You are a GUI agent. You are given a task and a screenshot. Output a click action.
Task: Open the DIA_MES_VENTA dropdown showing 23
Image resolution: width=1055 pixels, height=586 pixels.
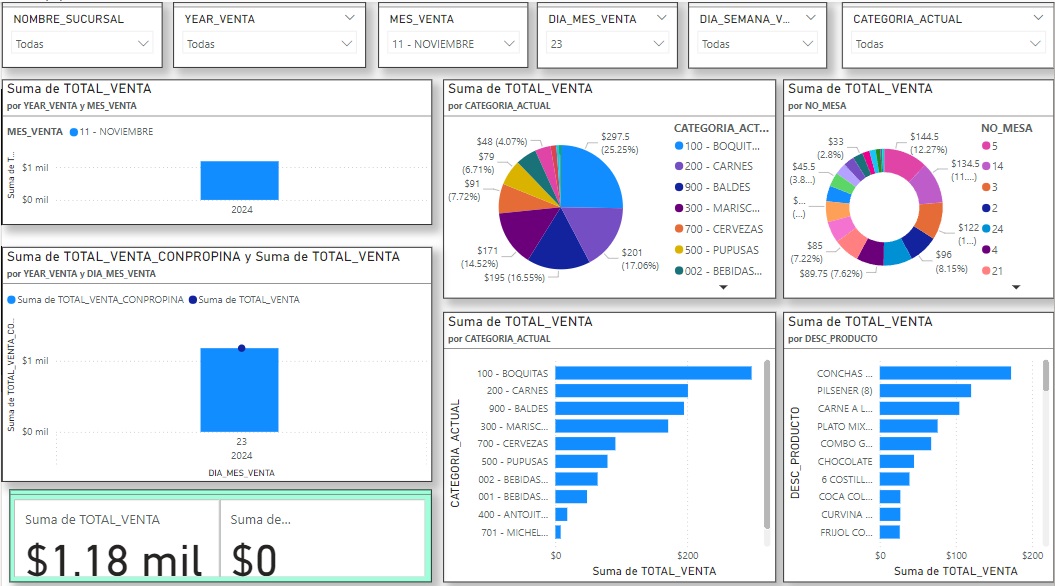(x=658, y=44)
